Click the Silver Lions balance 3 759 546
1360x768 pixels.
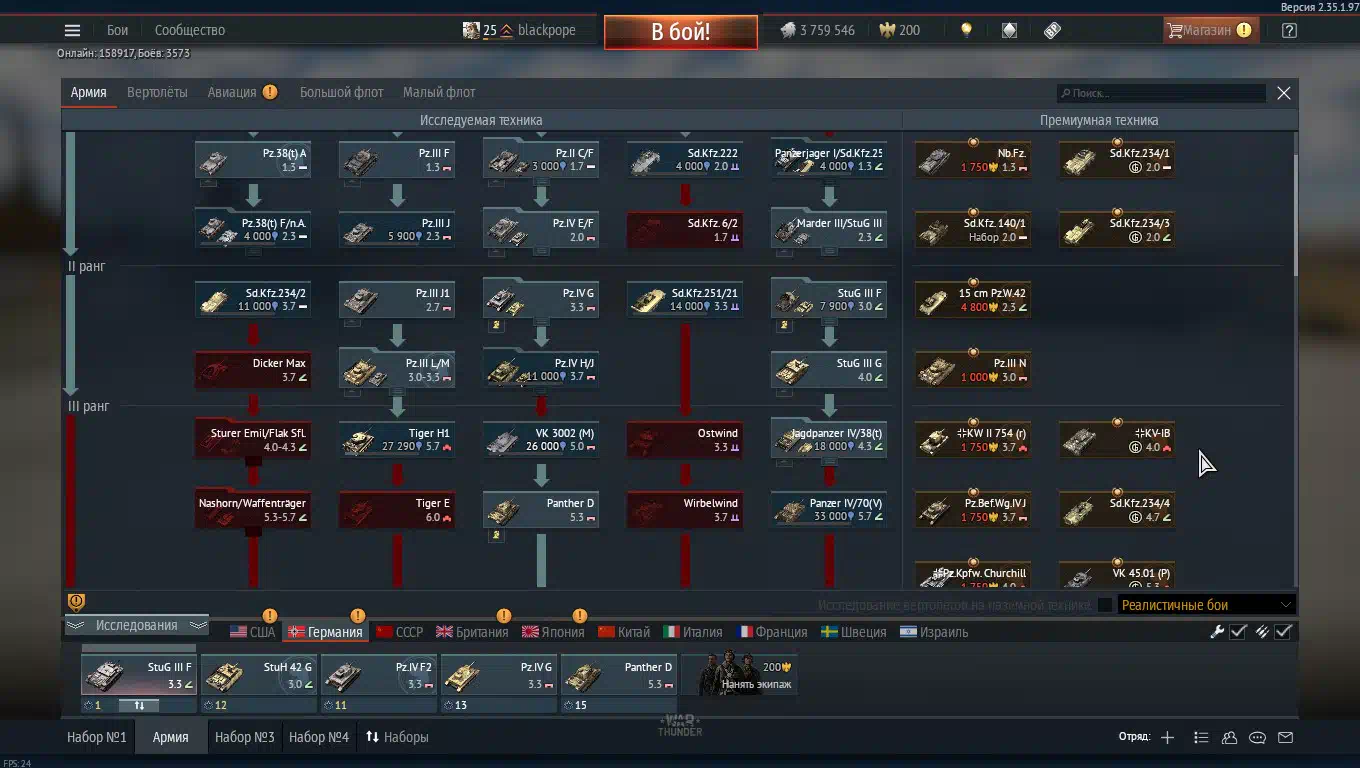818,30
